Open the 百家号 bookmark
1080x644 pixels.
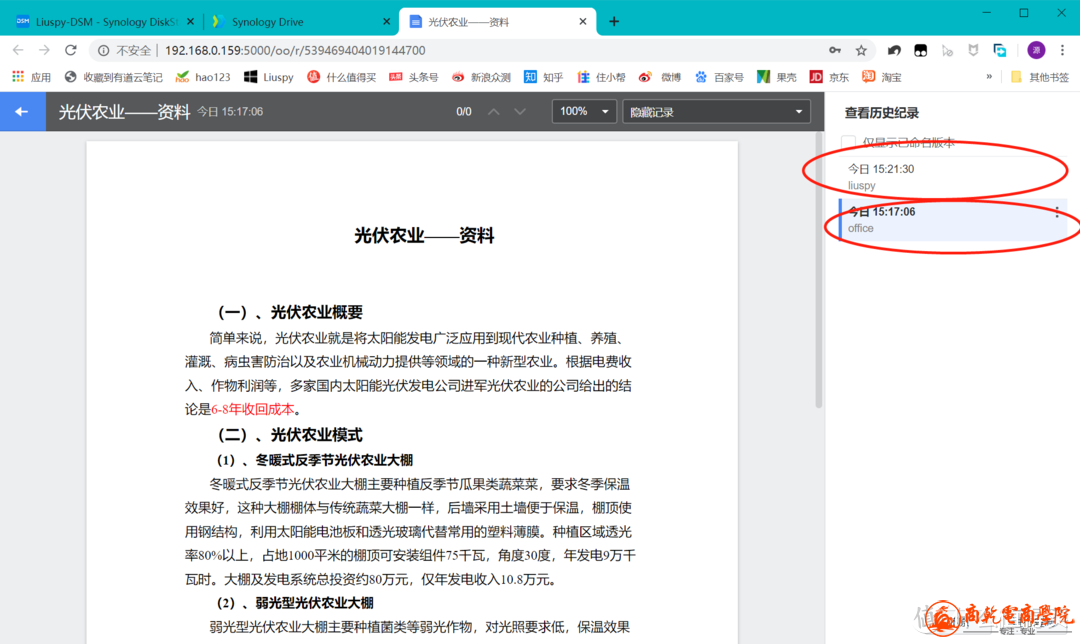coord(718,77)
